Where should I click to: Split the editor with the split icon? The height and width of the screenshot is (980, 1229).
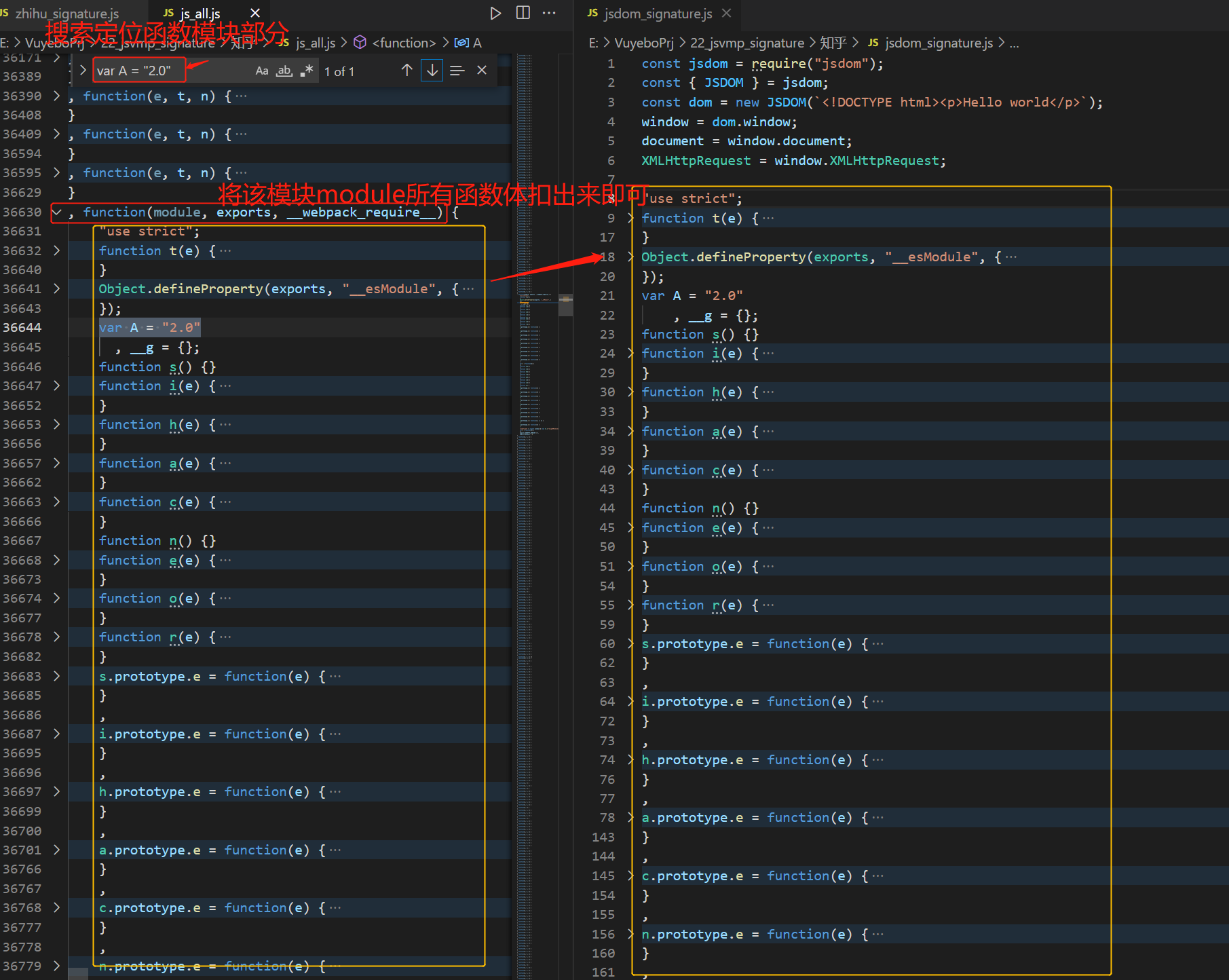tap(523, 13)
